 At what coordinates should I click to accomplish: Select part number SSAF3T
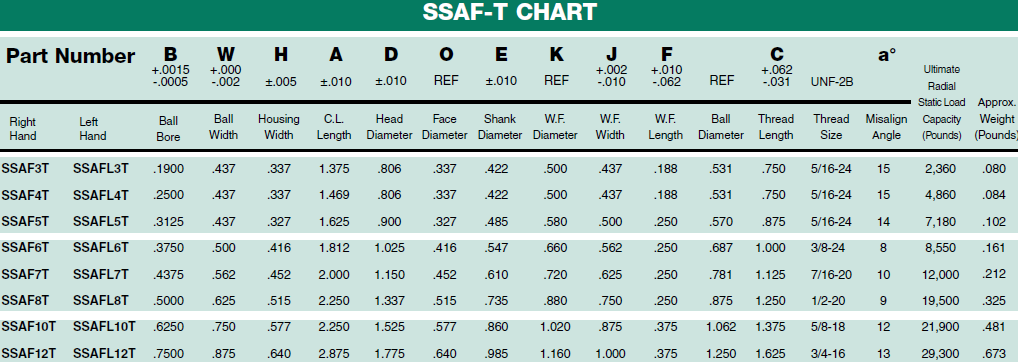pyautogui.click(x=25, y=169)
